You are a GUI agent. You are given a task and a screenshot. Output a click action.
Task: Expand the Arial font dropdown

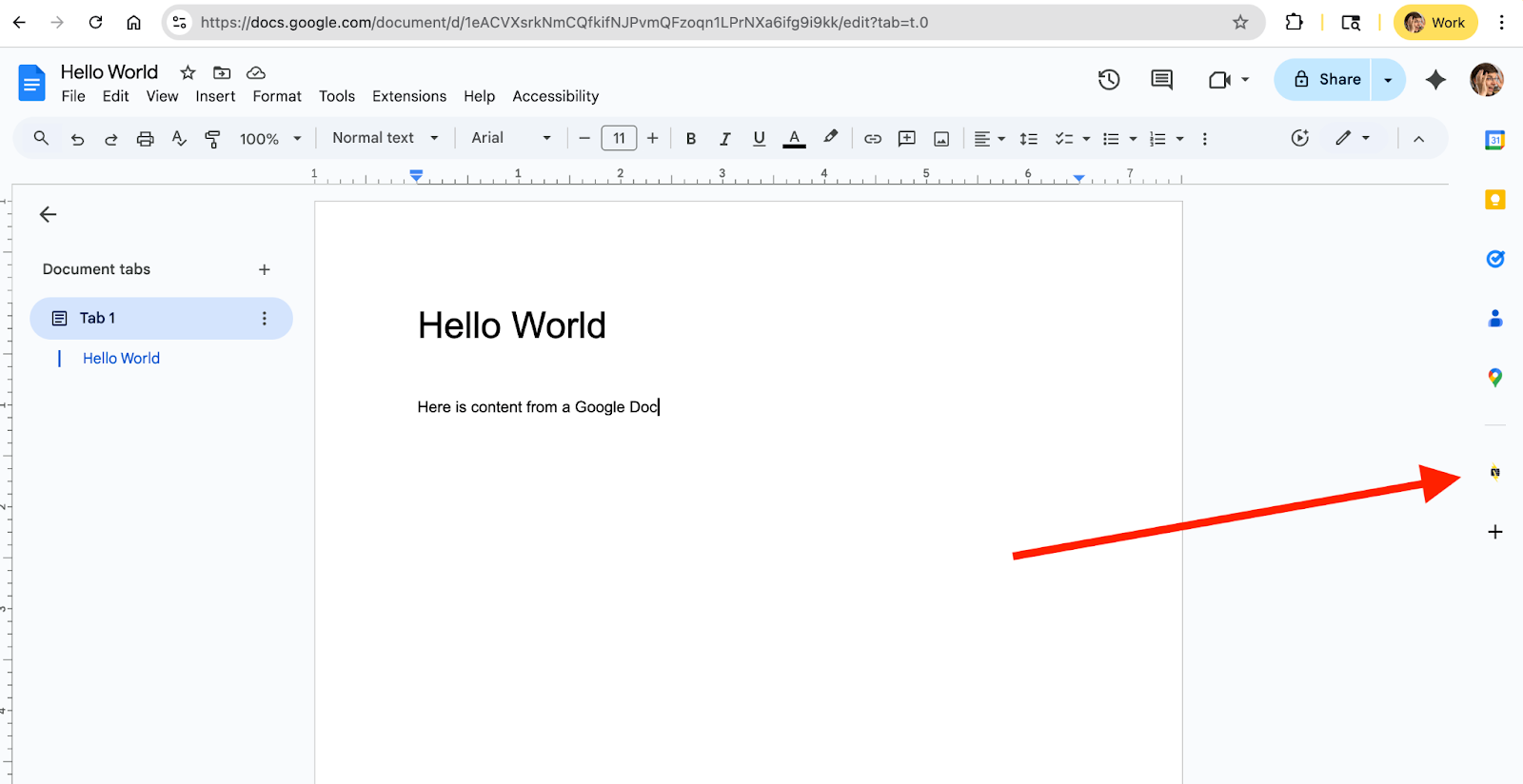tap(510, 138)
